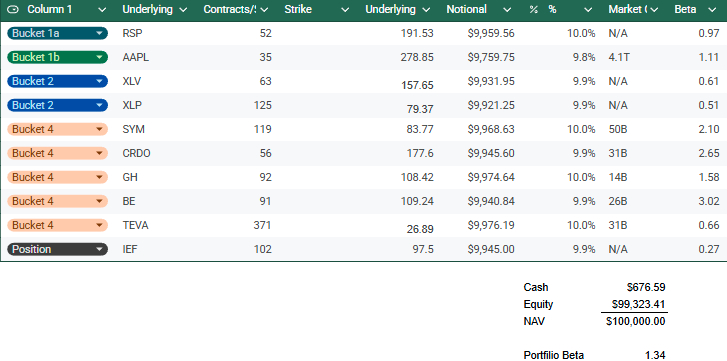Viewport: 727px width, 361px height.
Task: Open the Contracts/S column header dropdown arrow
Action: point(264,10)
